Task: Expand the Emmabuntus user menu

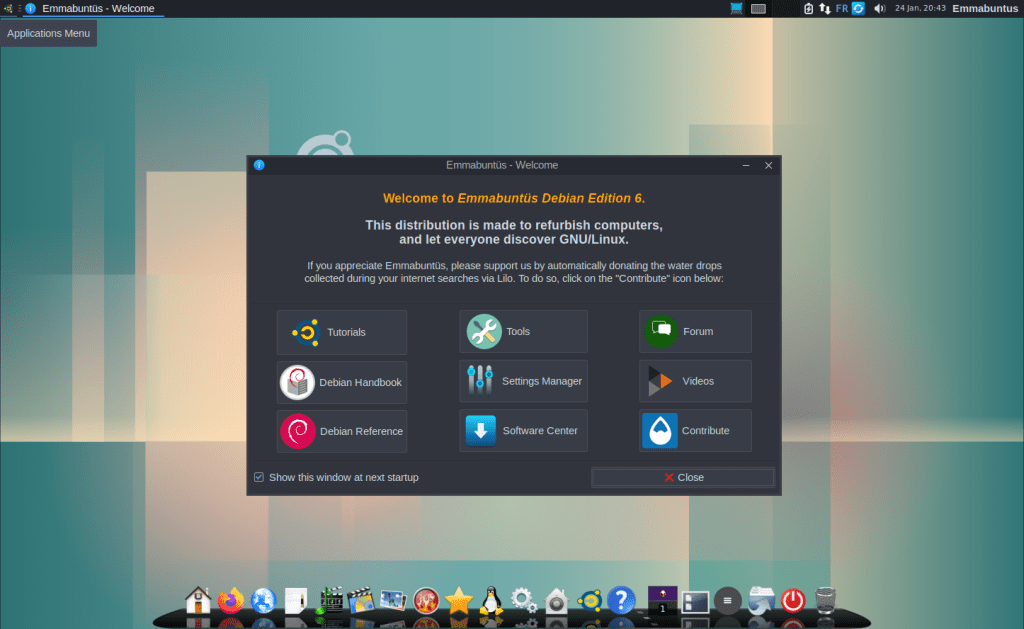Action: point(984,8)
